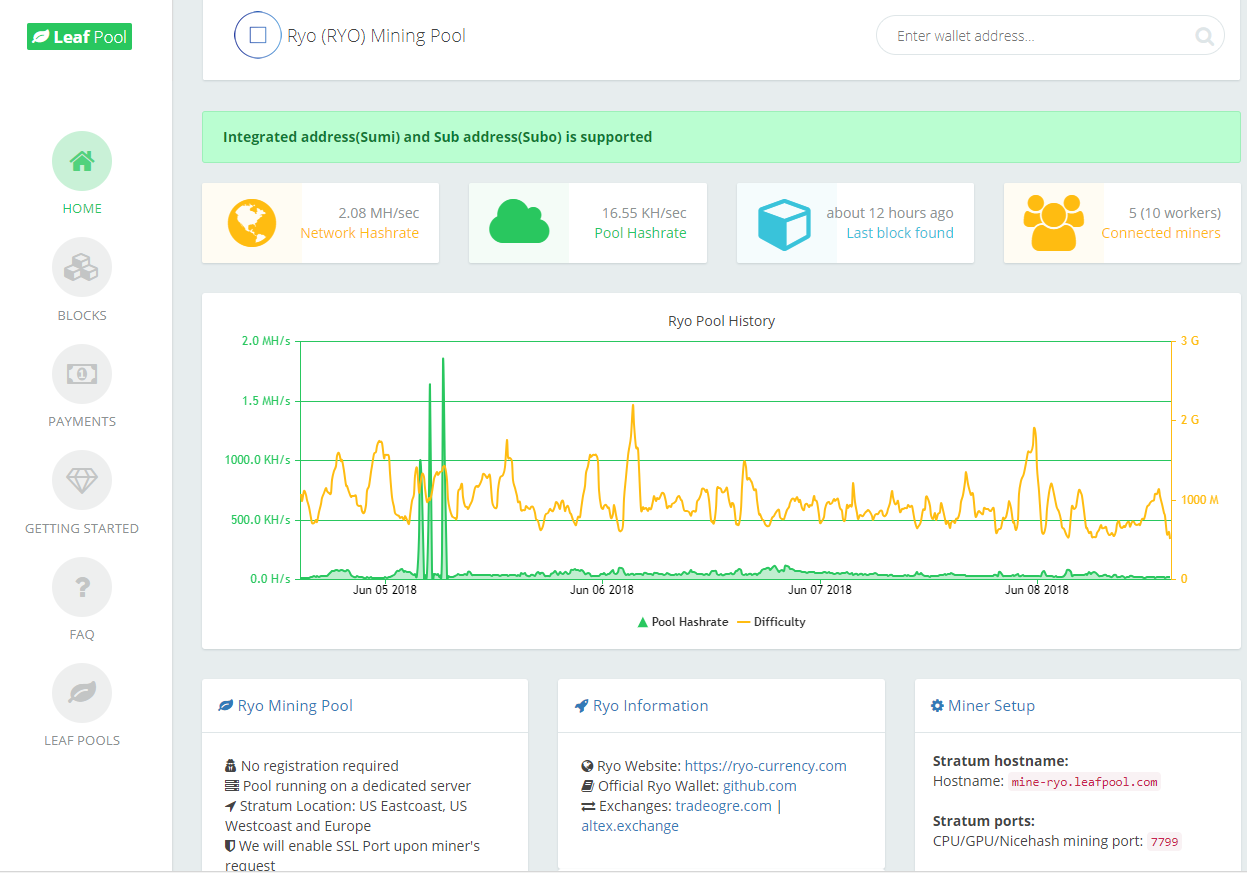
Task: Click the about 12 hours ago text
Action: pos(890,213)
